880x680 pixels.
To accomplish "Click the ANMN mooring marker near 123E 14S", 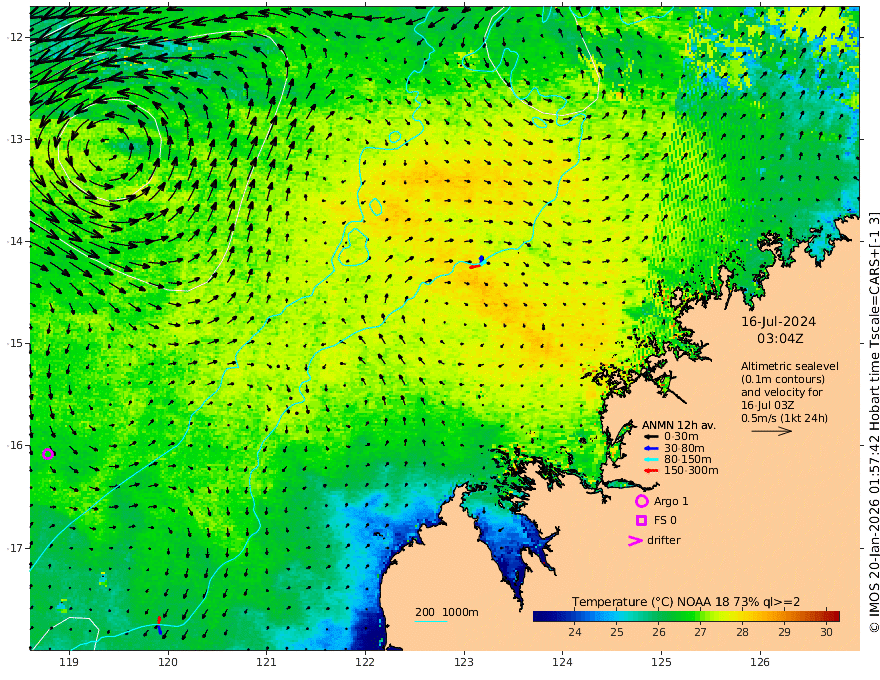I will (x=478, y=263).
